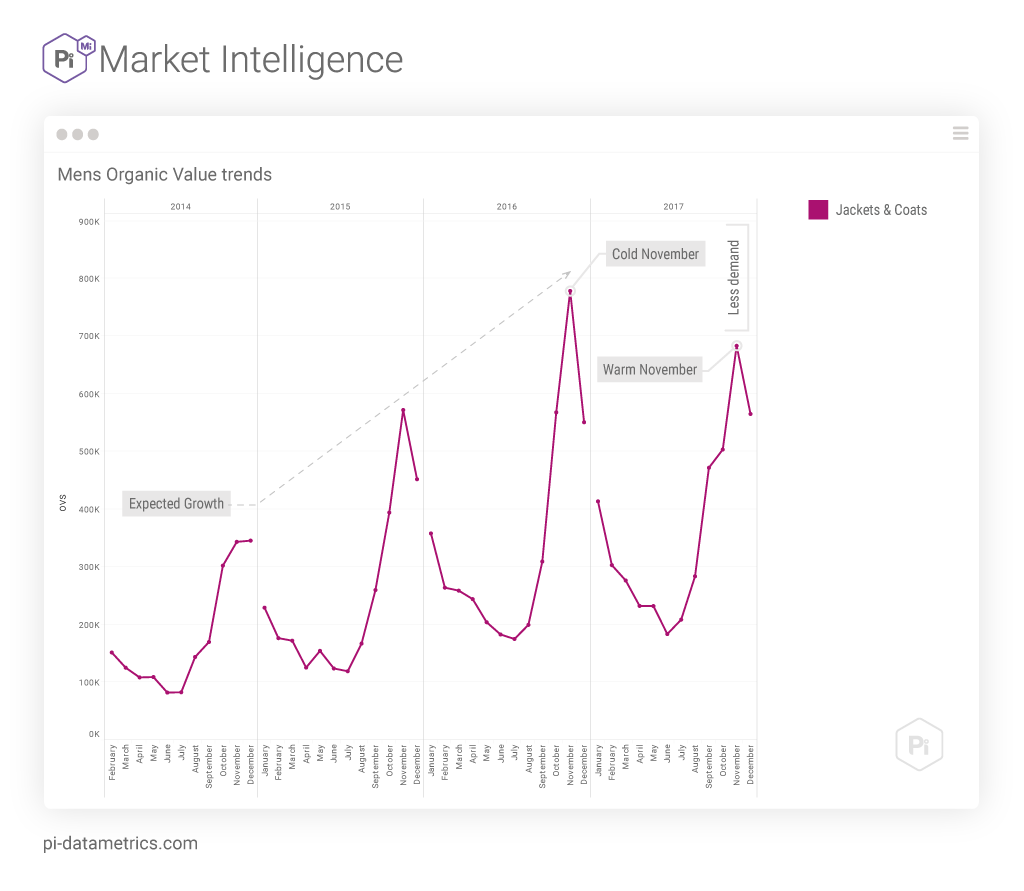The image size is (1024, 891).
Task: Select the Warm November annotation label
Action: (649, 370)
